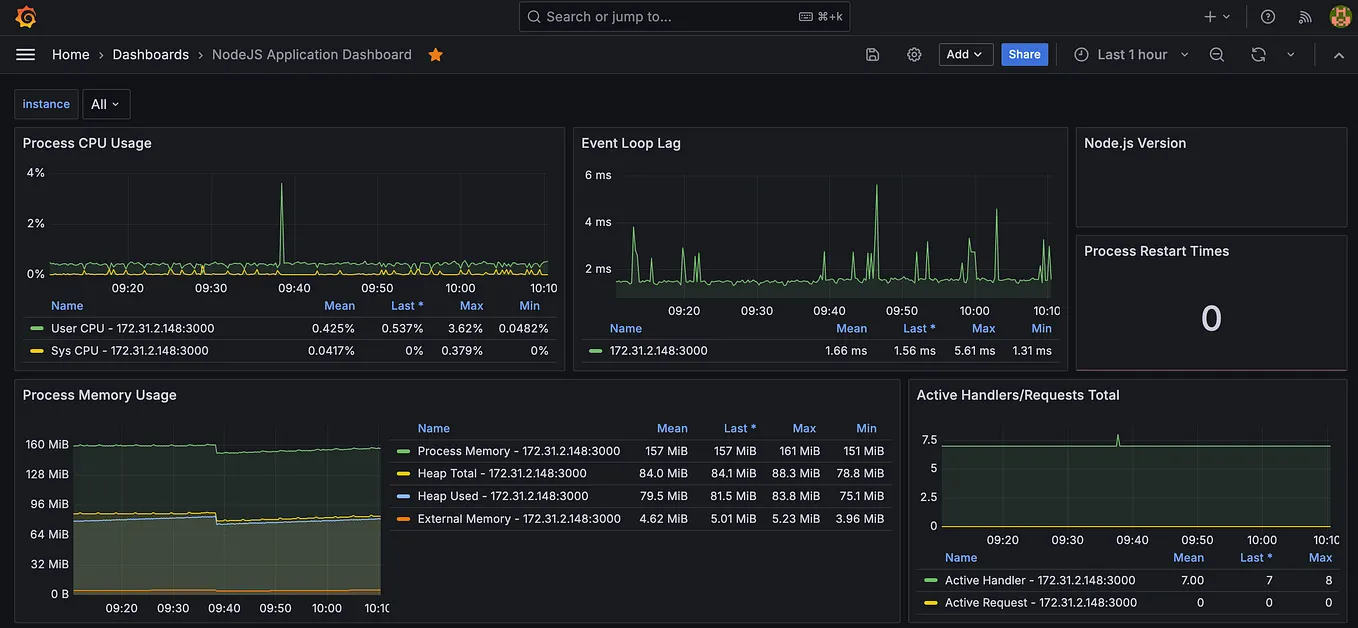Navigate to Dashboards in the breadcrumb
This screenshot has width=1358, height=628.
click(x=151, y=54)
